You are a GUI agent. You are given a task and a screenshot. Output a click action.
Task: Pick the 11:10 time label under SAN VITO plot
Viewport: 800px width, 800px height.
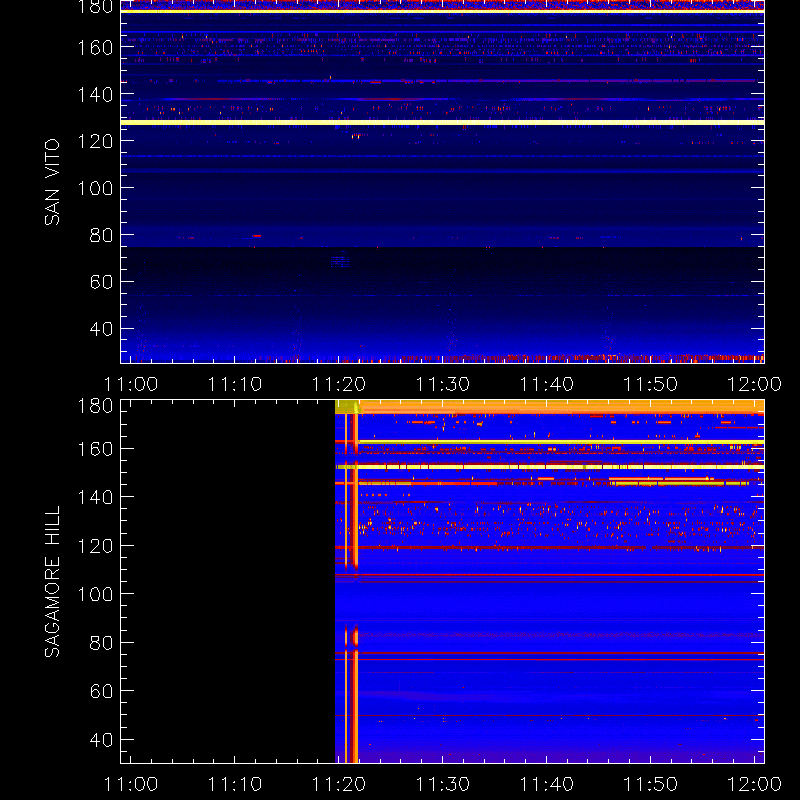[235, 384]
